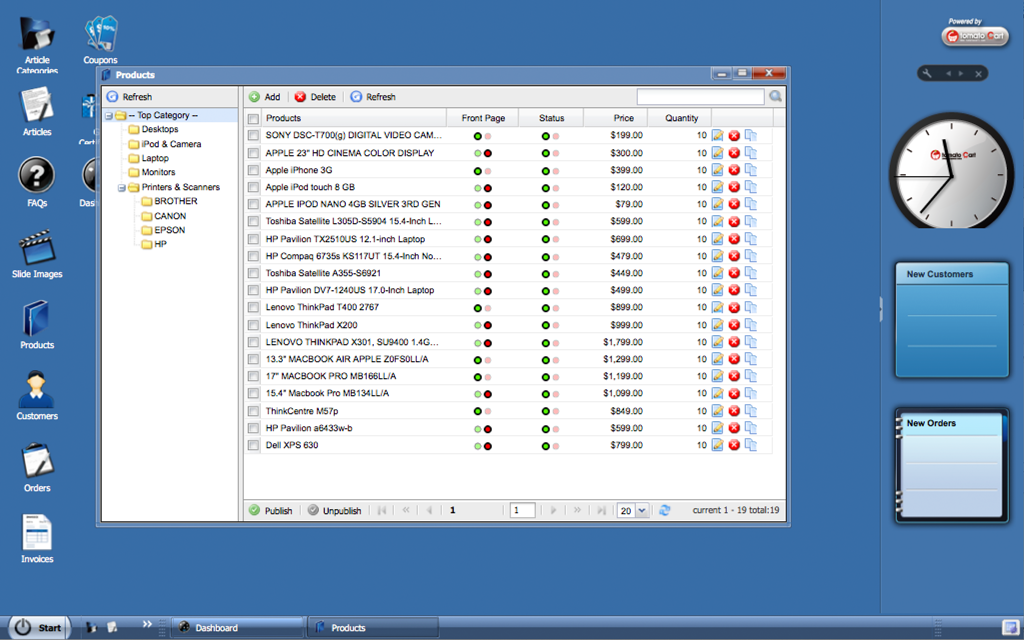The width and height of the screenshot is (1024, 640).
Task: Select checkbox for HP Pavilion a6433w-b
Action: pos(254,428)
